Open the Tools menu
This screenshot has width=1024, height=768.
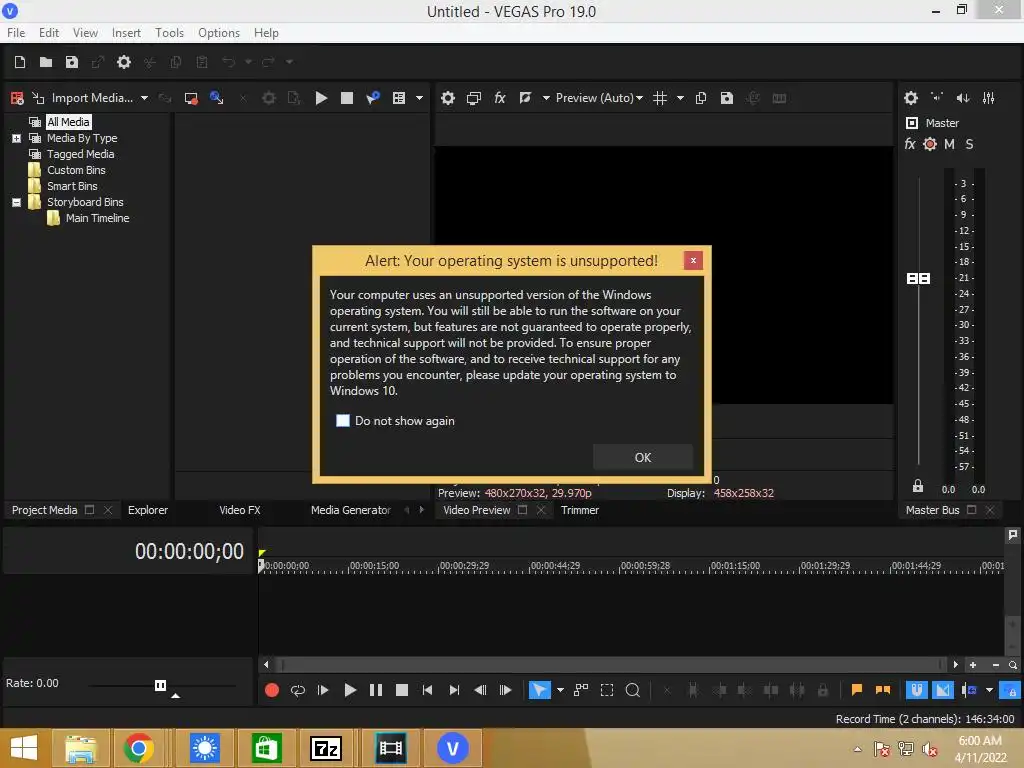point(169,33)
